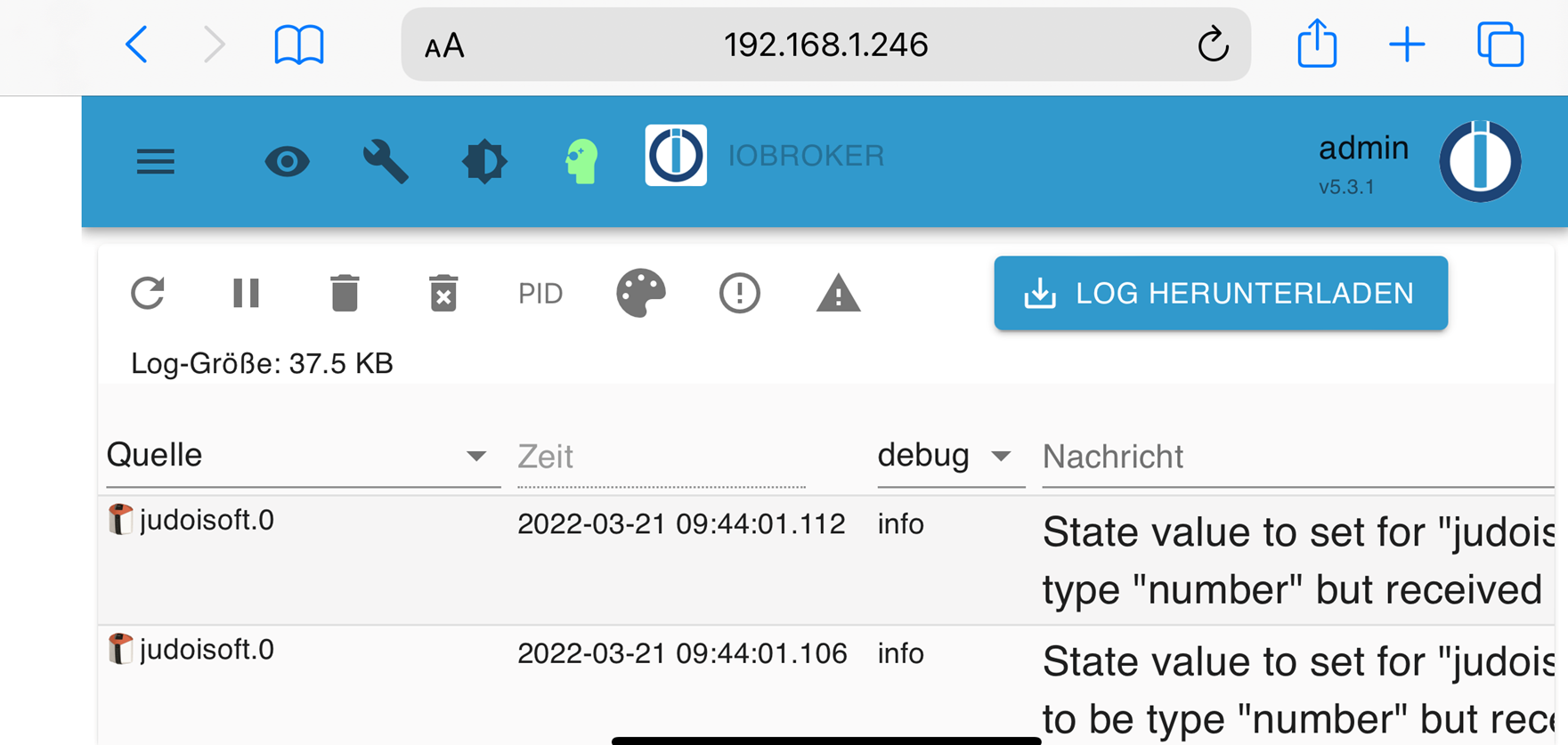Image resolution: width=1568 pixels, height=745 pixels.
Task: Click the Nachricht filter input field
Action: [x=1296, y=457]
